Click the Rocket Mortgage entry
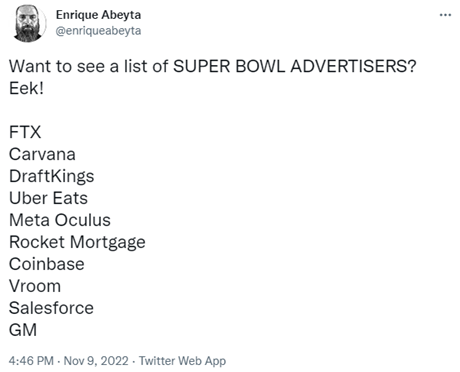 click(x=77, y=242)
